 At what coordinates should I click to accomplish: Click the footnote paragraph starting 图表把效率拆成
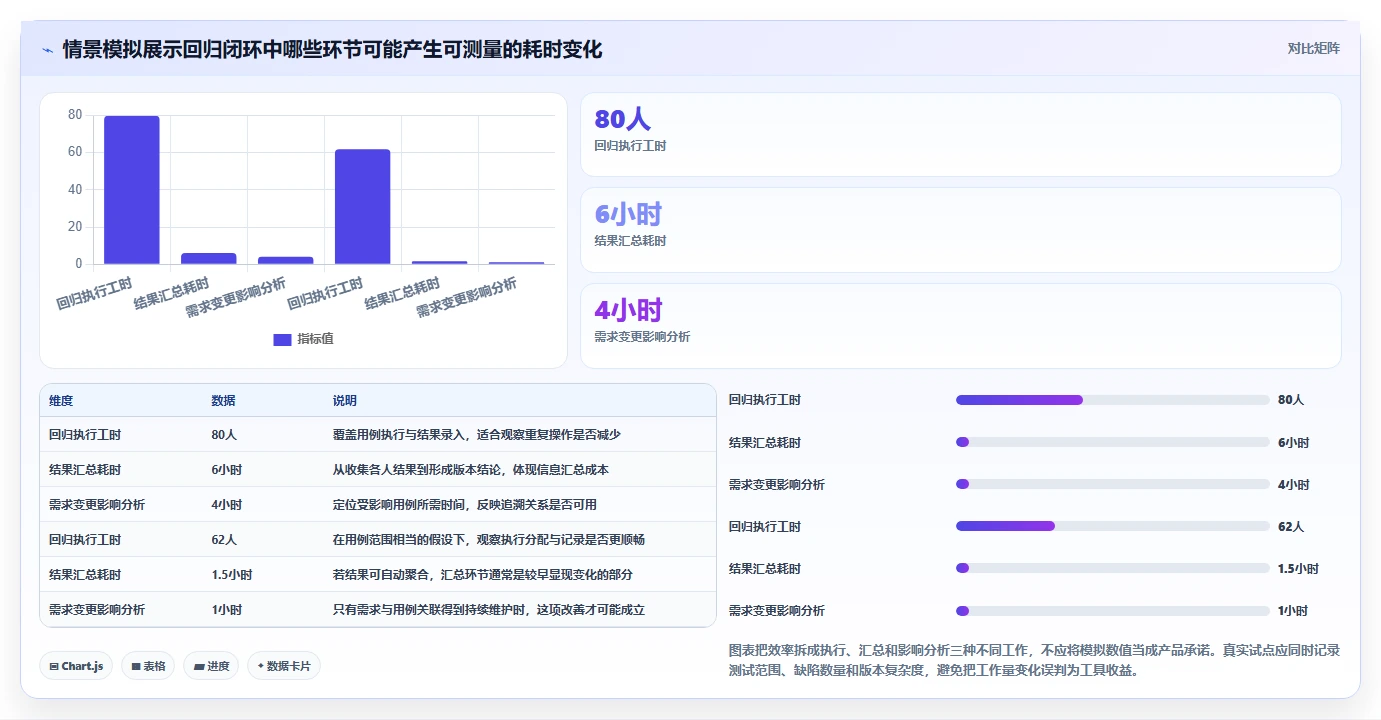pyautogui.click(x=1034, y=660)
